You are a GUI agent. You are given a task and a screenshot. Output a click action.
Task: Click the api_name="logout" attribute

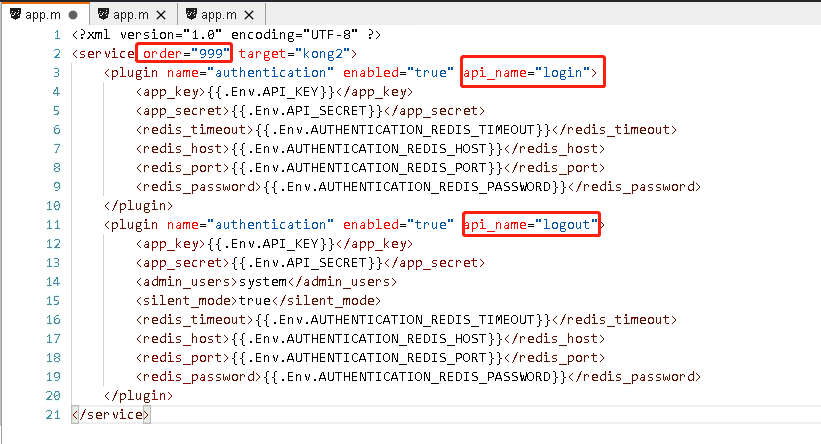(x=531, y=225)
